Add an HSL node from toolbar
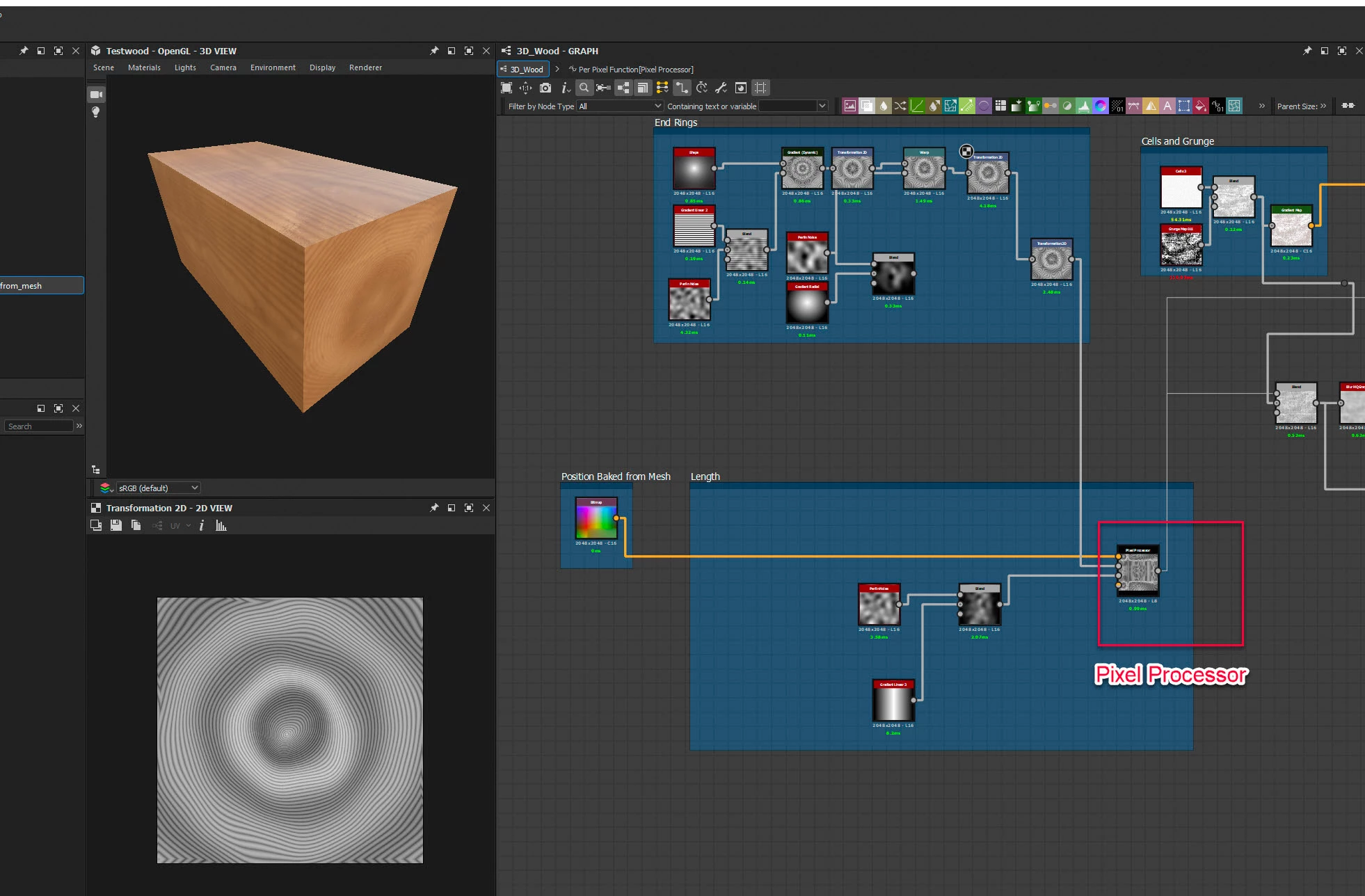 click(x=1101, y=106)
